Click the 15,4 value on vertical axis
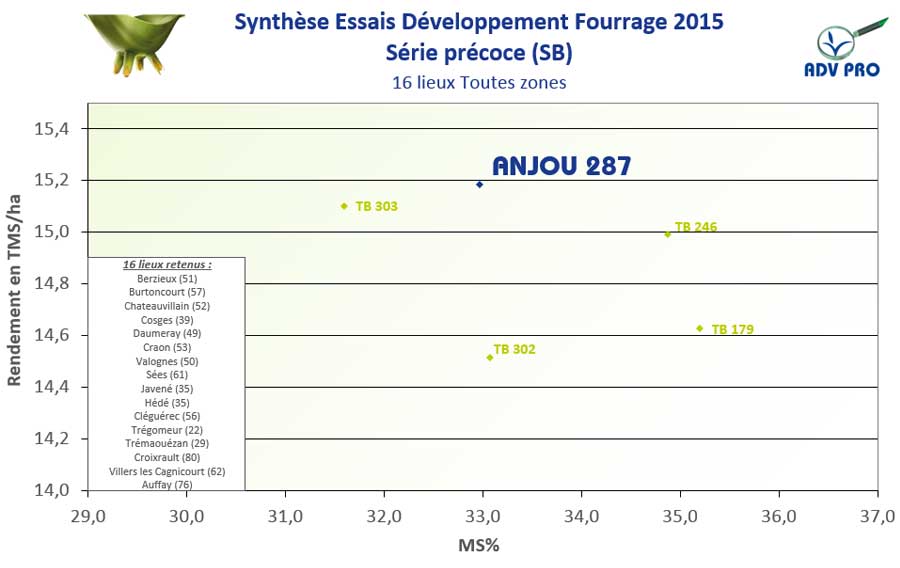The height and width of the screenshot is (568, 900). click(53, 129)
